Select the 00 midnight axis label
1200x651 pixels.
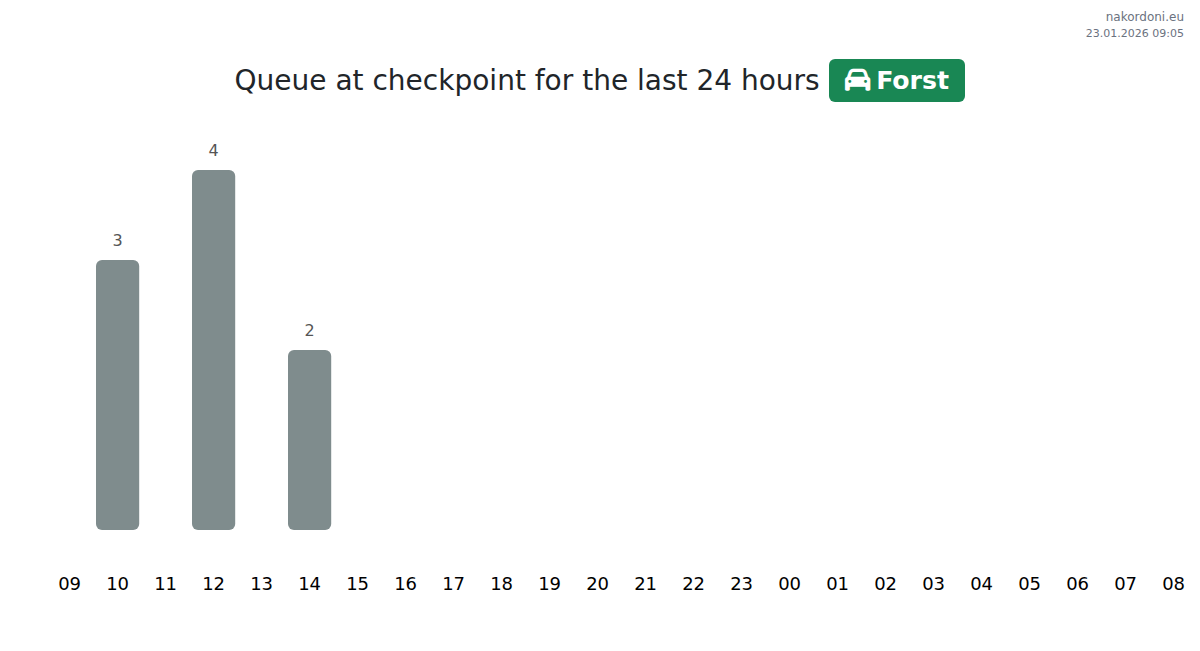(x=789, y=584)
